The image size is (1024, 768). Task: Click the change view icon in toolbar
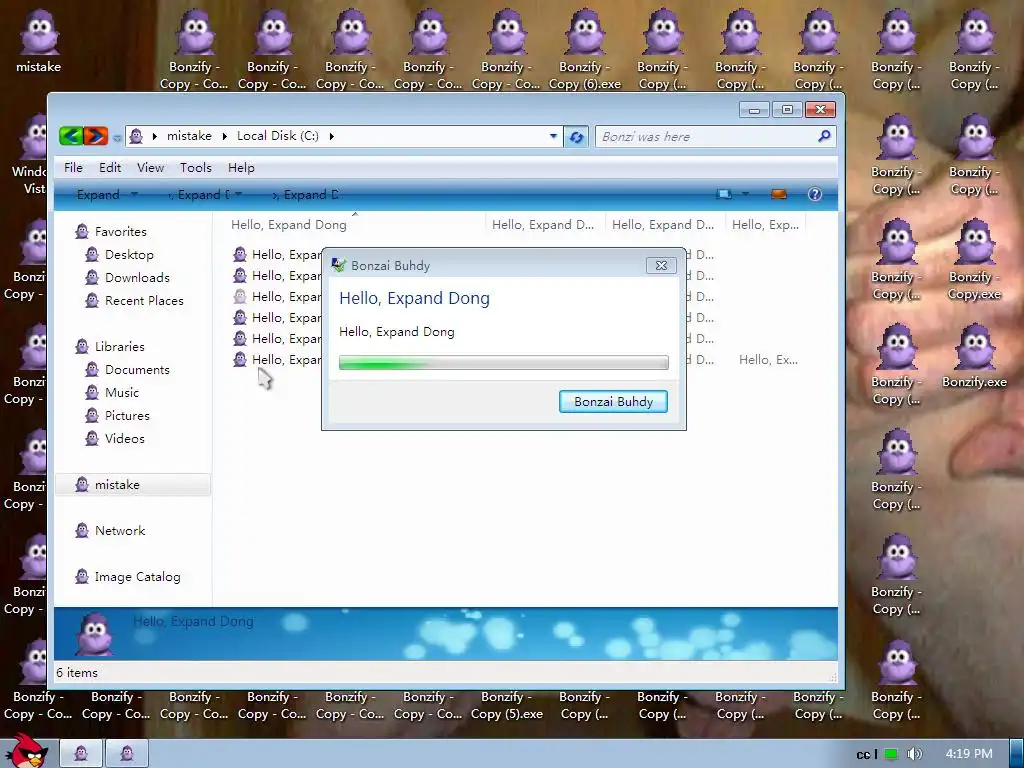(724, 194)
